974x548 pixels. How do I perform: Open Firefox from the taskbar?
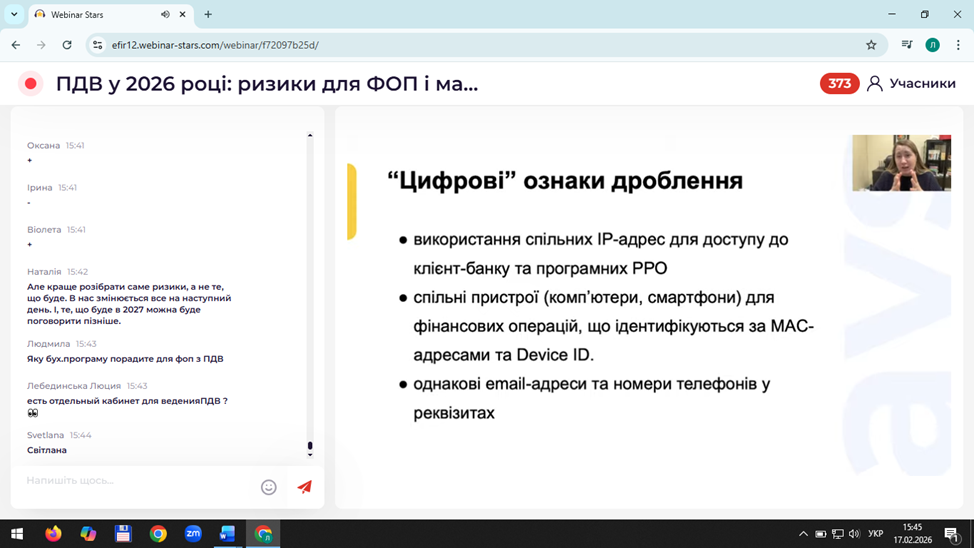[x=53, y=534]
